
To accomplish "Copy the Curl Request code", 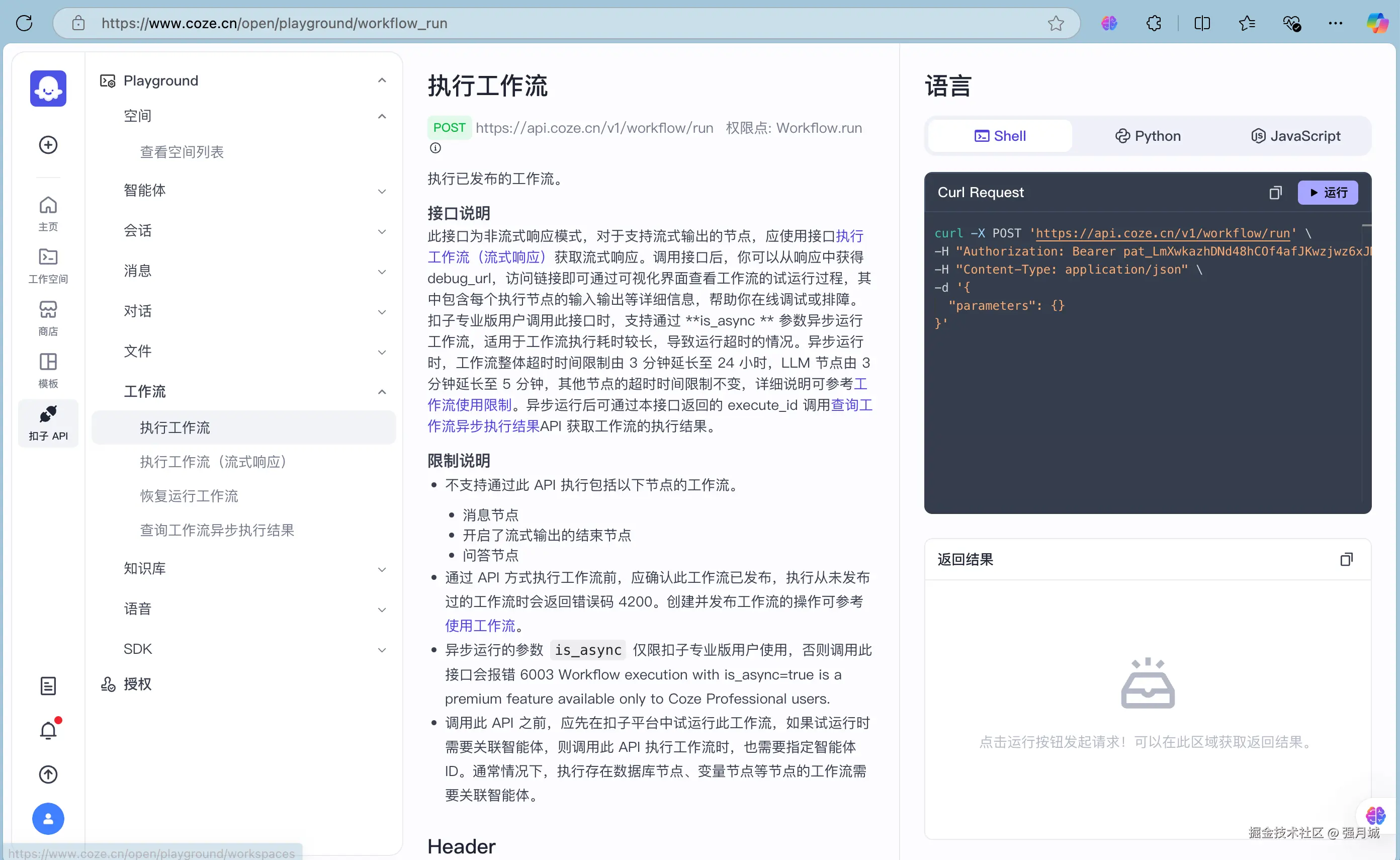I will point(1275,193).
